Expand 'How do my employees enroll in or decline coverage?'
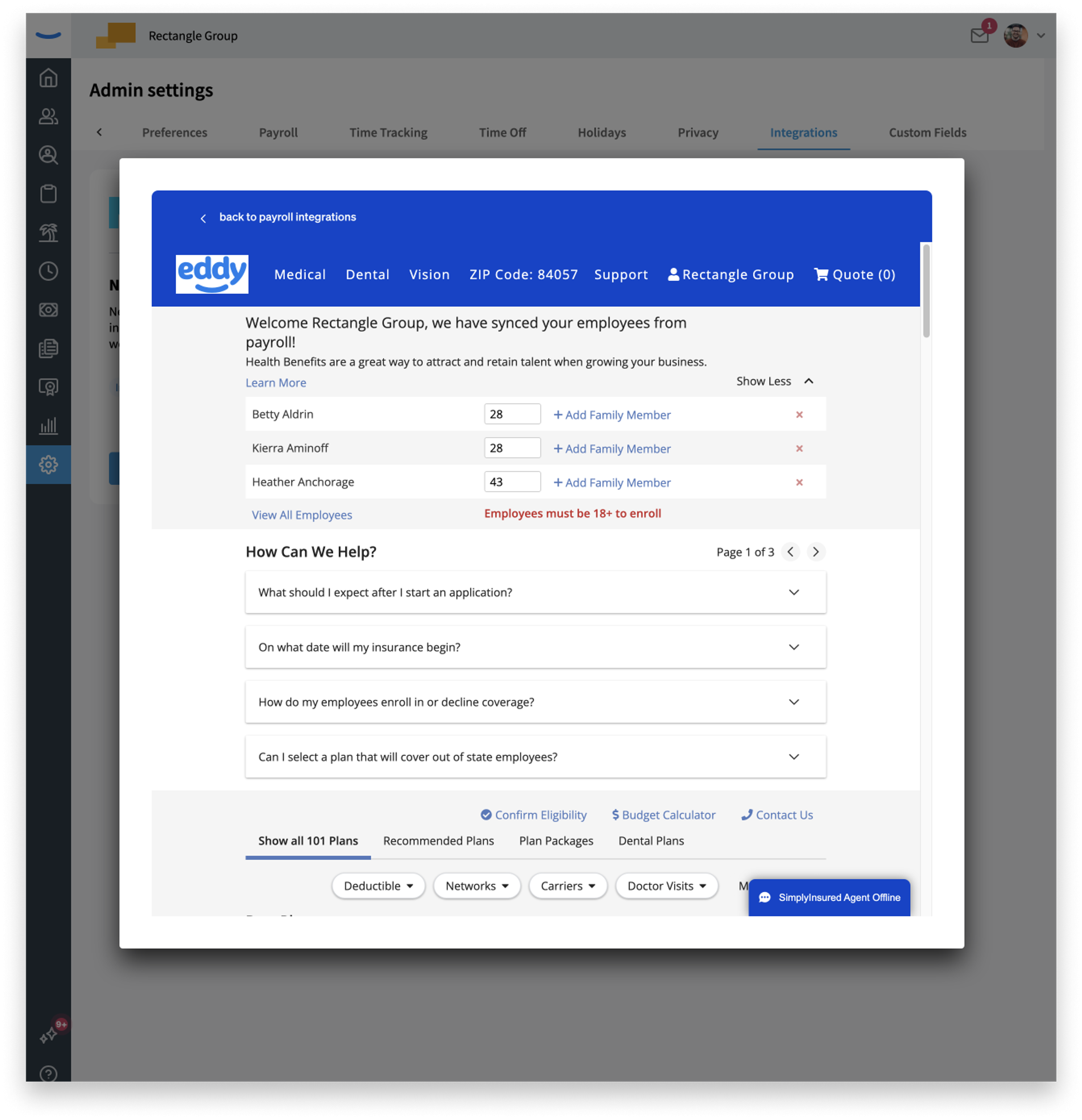Screen dimensions: 1082x1120 pyautogui.click(x=535, y=702)
